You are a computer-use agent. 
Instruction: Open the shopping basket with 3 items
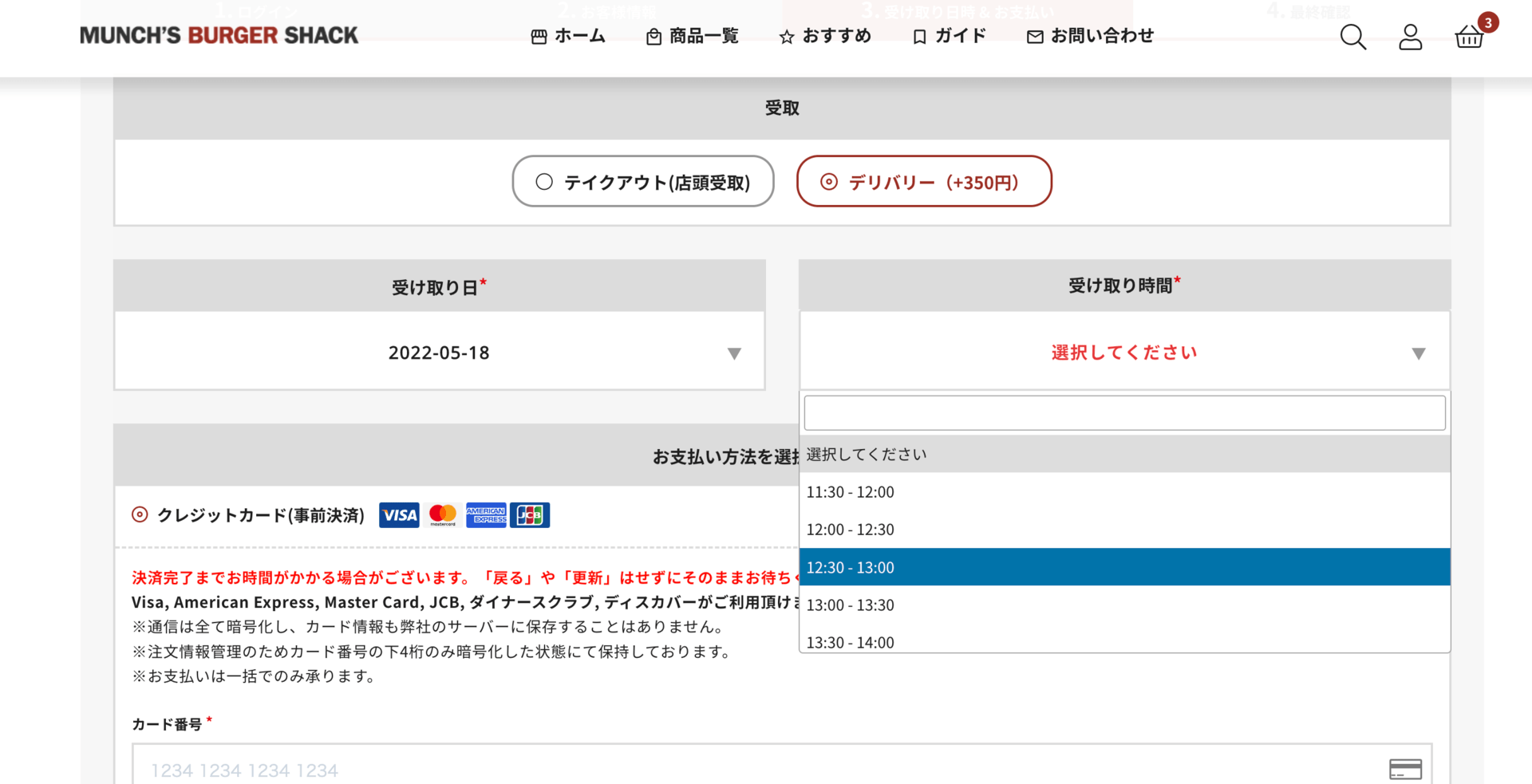click(1469, 37)
